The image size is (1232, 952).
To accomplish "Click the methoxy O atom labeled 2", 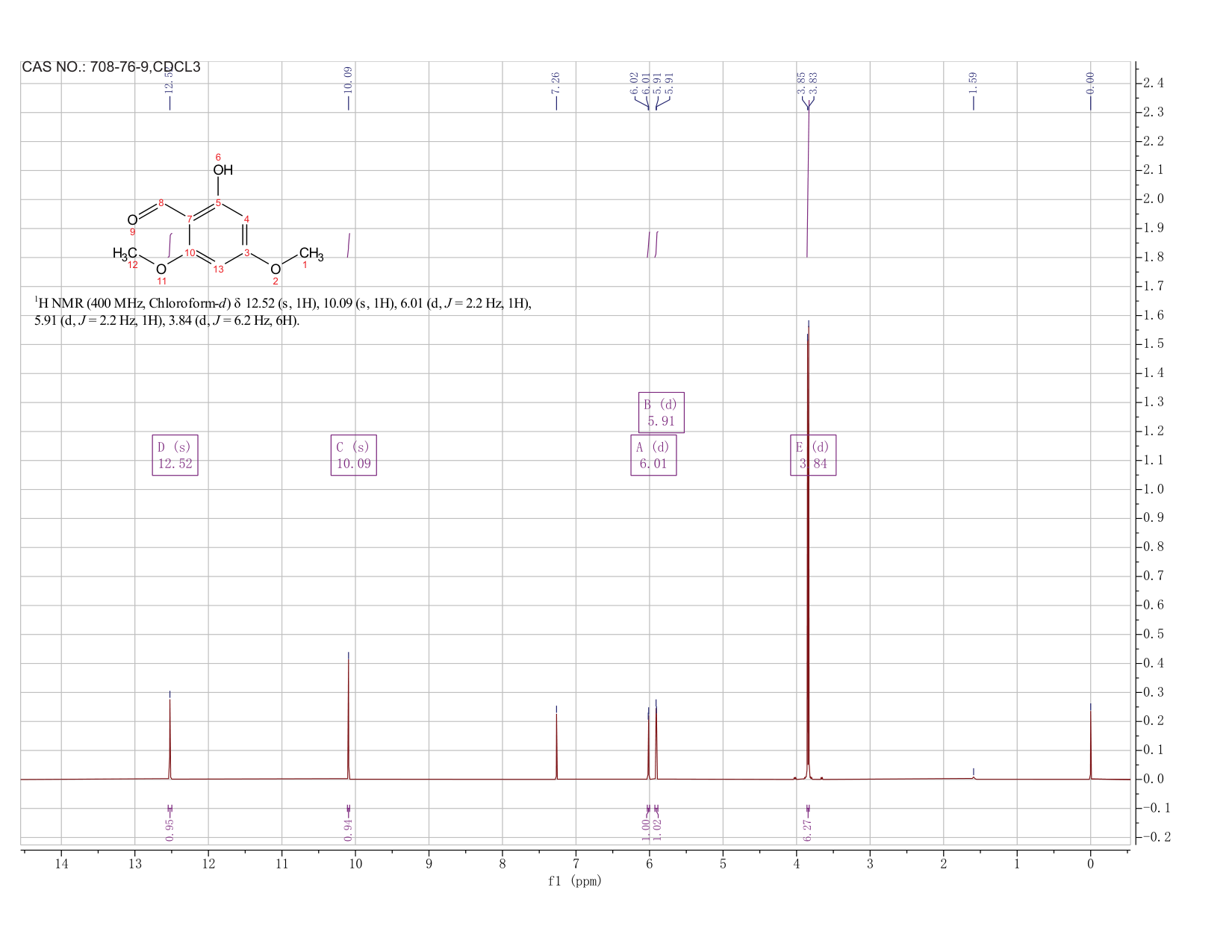I will pos(276,269).
